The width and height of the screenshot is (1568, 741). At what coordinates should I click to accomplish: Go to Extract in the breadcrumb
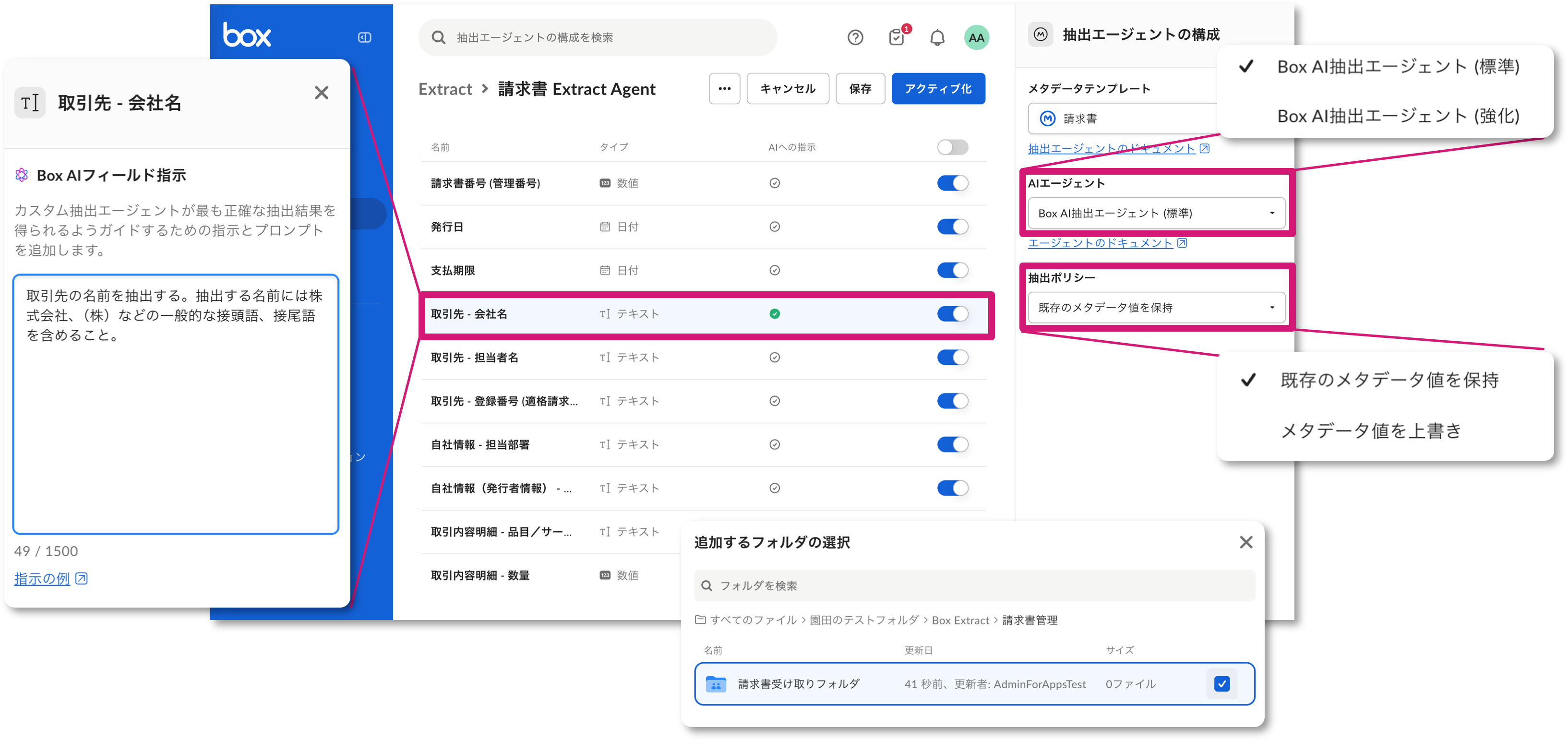pos(445,89)
